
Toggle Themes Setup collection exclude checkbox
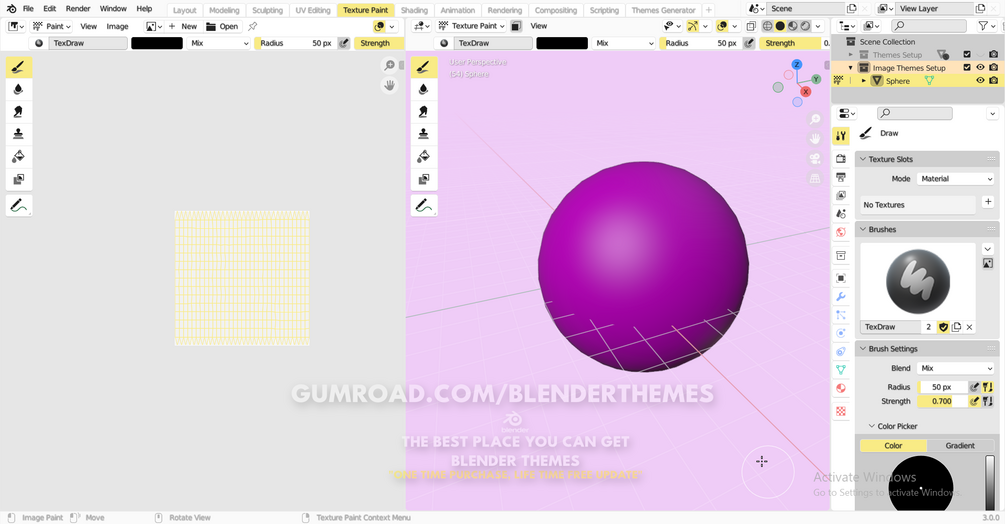tap(967, 54)
